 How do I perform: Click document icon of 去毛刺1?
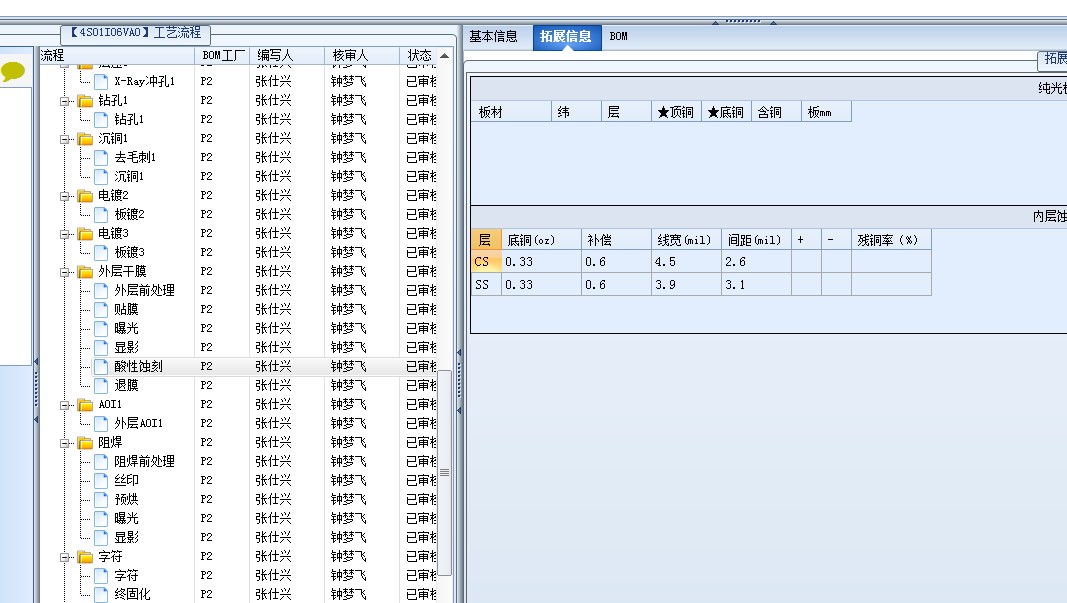point(101,158)
